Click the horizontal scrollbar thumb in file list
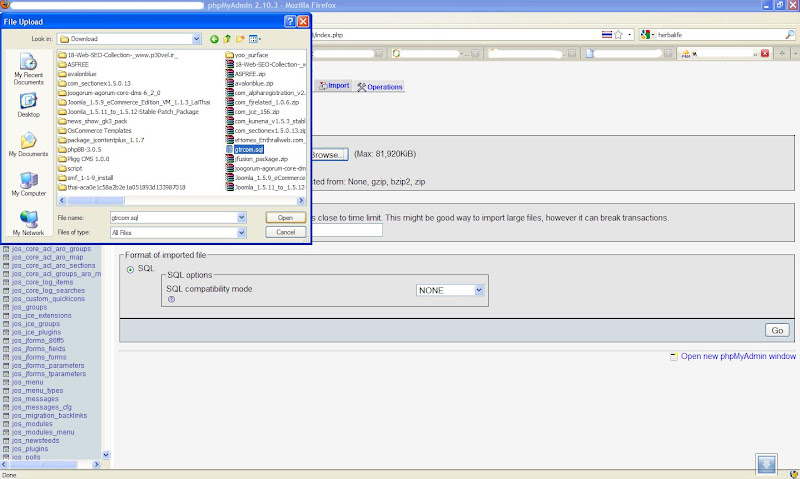Screen dimensions: 800x479 [96, 200]
